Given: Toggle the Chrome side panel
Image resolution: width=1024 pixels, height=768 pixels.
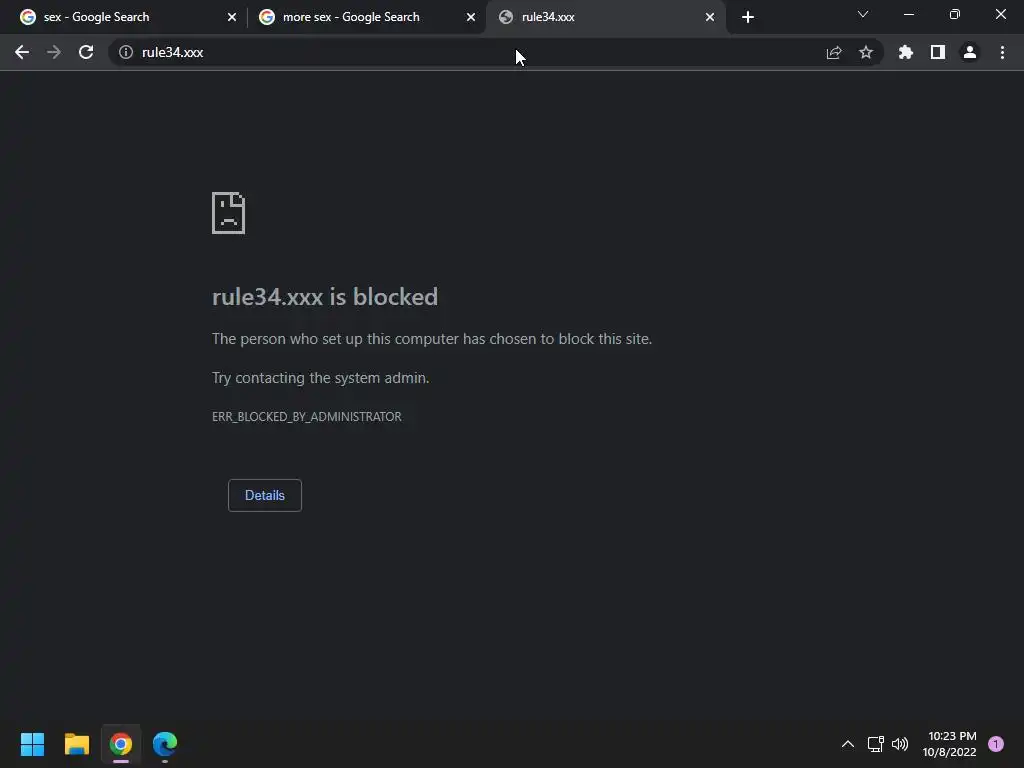Looking at the screenshot, I should pos(937,52).
